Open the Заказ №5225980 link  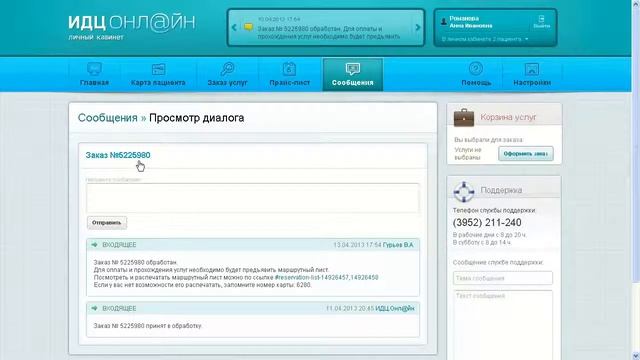[118, 155]
